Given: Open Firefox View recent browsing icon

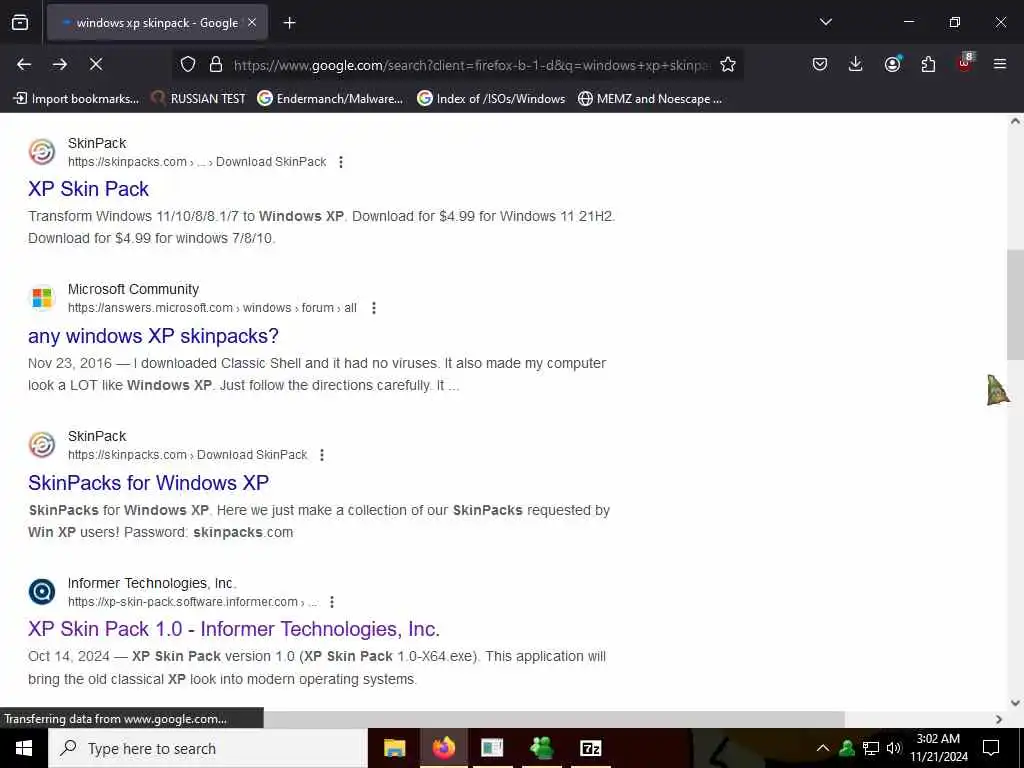Looking at the screenshot, I should pos(20,22).
